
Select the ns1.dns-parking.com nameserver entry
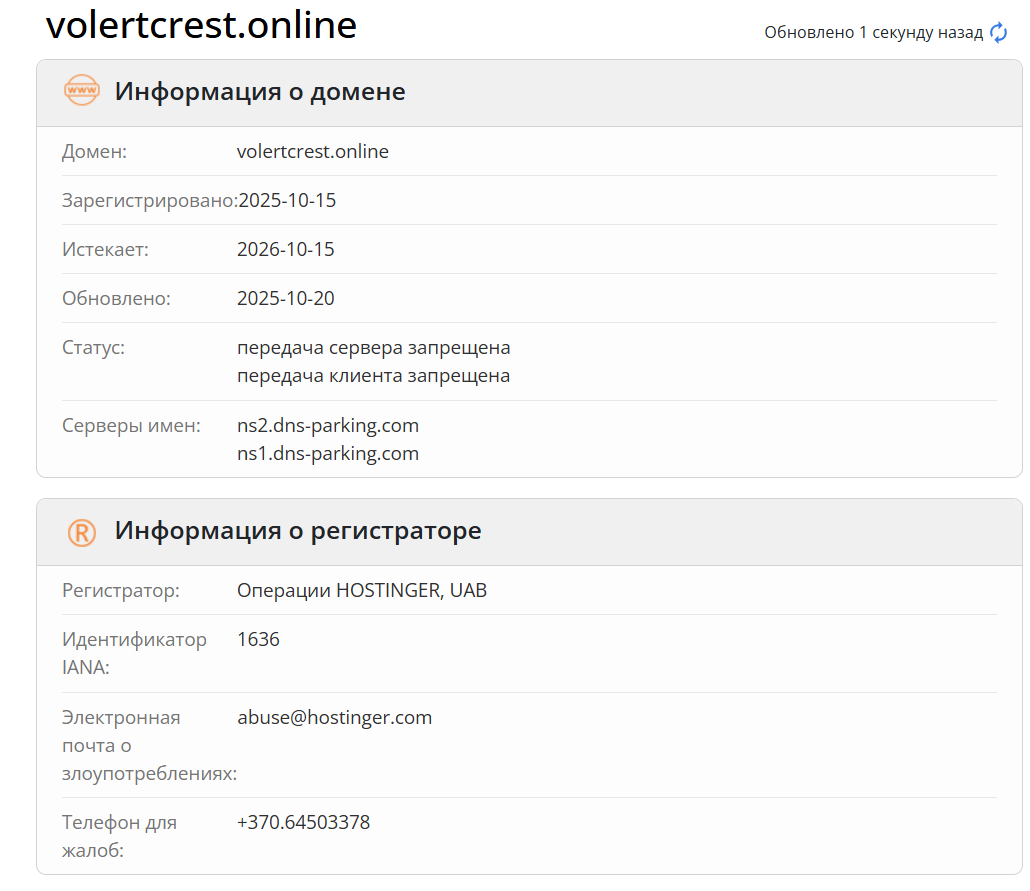click(328, 453)
